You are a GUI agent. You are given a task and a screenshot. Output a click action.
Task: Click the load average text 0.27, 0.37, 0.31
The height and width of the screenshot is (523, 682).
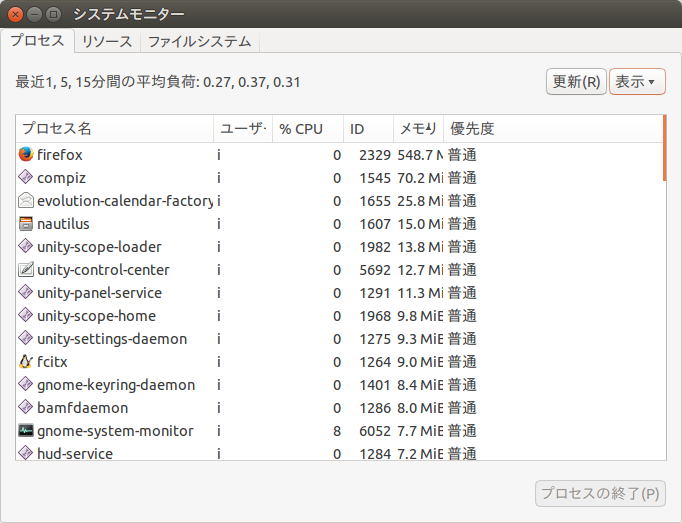click(x=252, y=82)
